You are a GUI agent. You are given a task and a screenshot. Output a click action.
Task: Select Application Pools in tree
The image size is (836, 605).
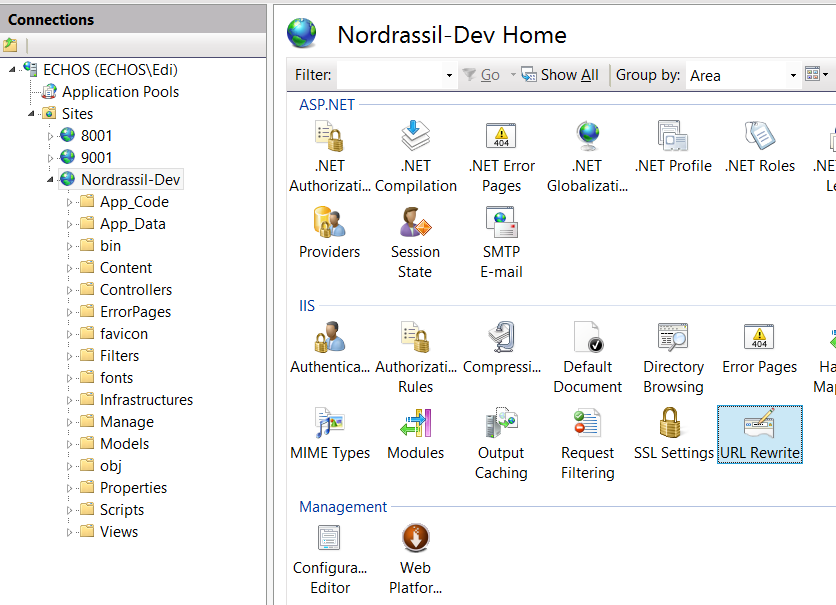tap(120, 92)
